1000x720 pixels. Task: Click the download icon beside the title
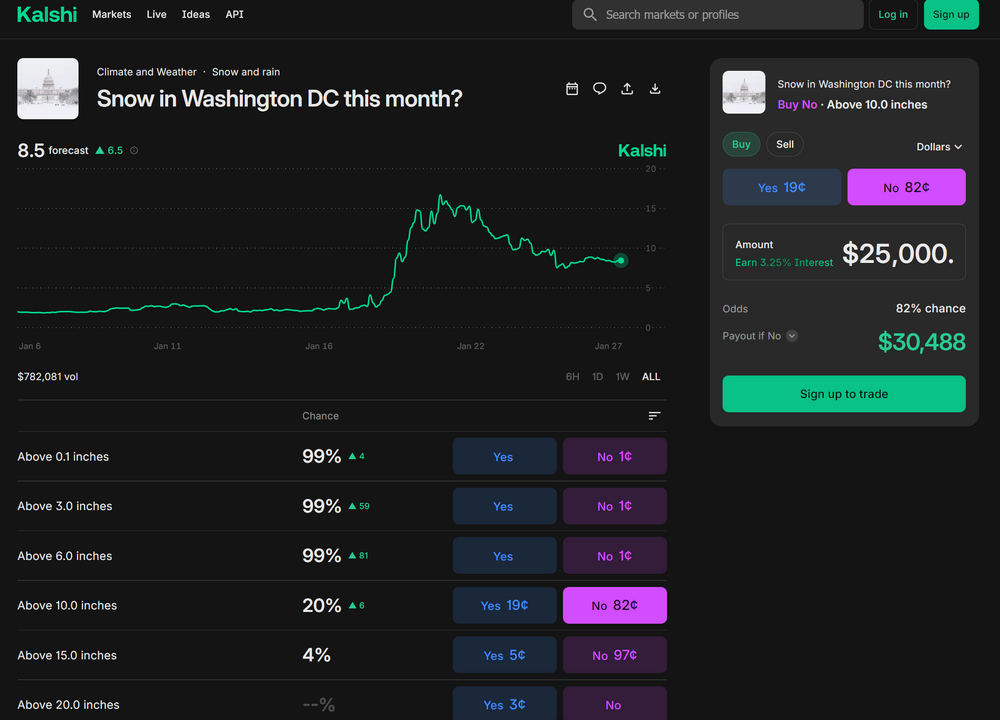[655, 89]
